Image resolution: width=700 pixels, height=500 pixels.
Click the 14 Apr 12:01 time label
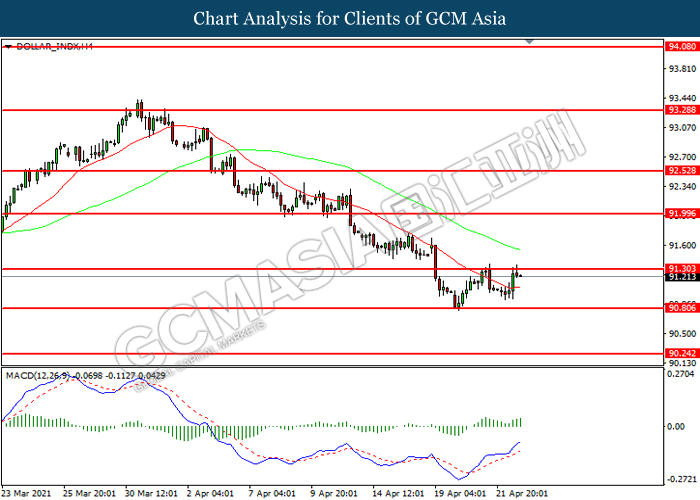tap(399, 493)
